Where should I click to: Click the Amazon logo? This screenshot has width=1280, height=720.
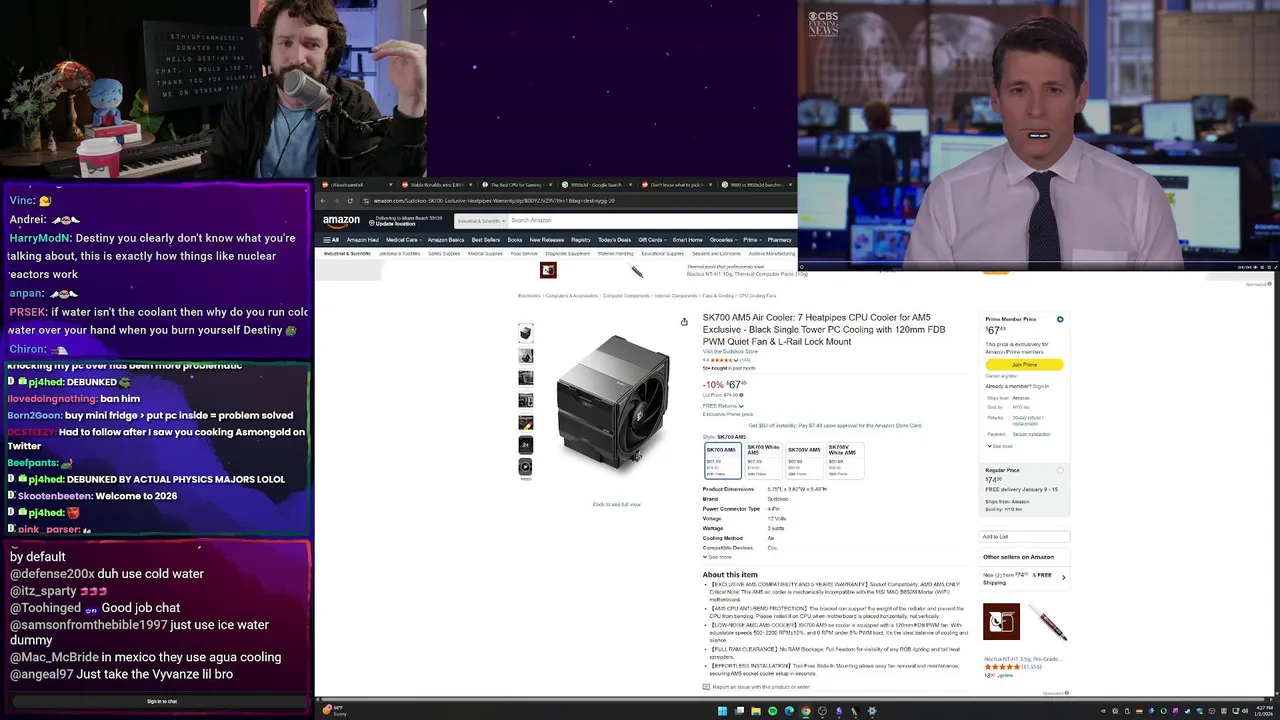(341, 222)
